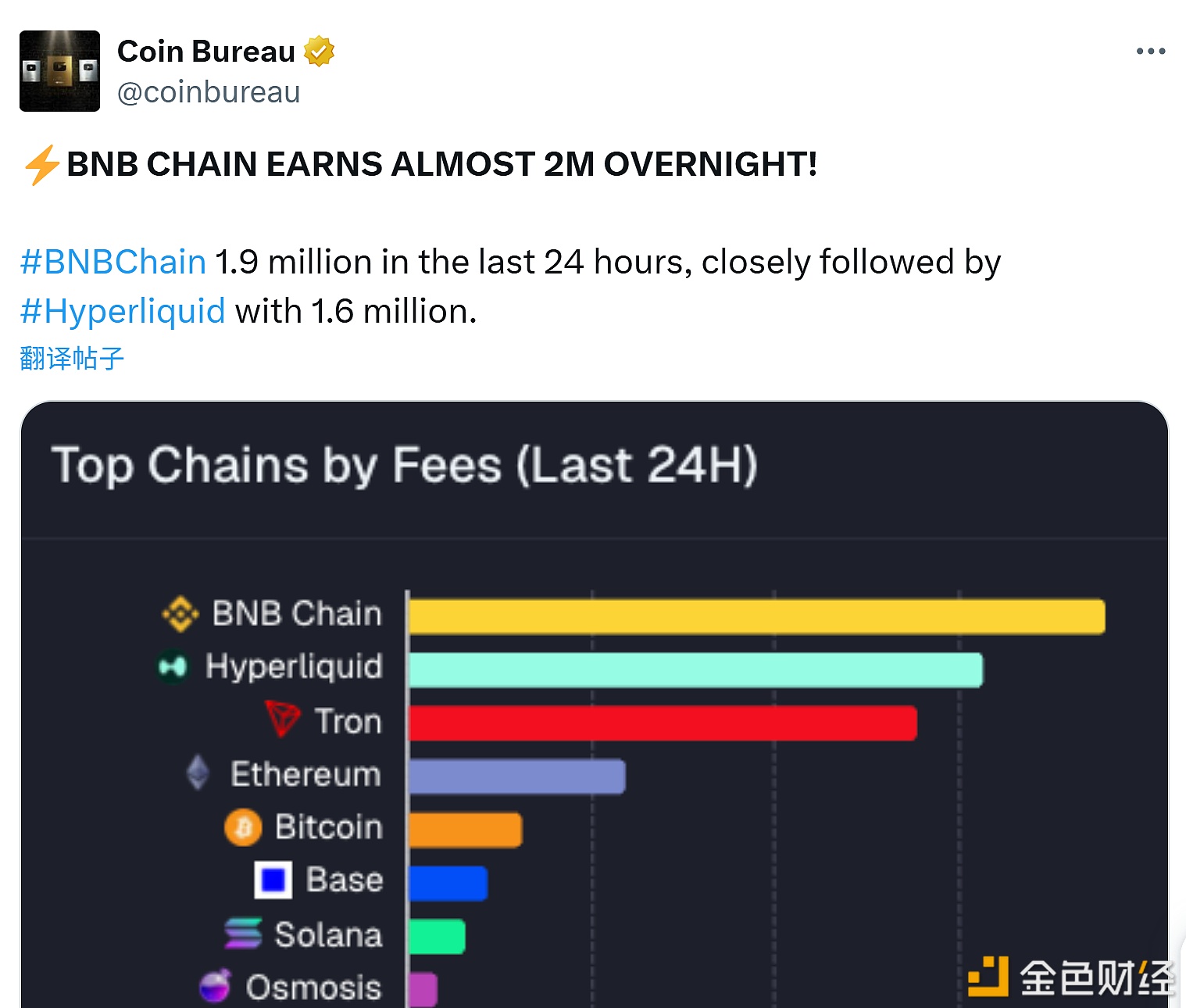This screenshot has width=1186, height=1008.
Task: Click the Ethereum diamond logo icon
Action: pos(198,773)
